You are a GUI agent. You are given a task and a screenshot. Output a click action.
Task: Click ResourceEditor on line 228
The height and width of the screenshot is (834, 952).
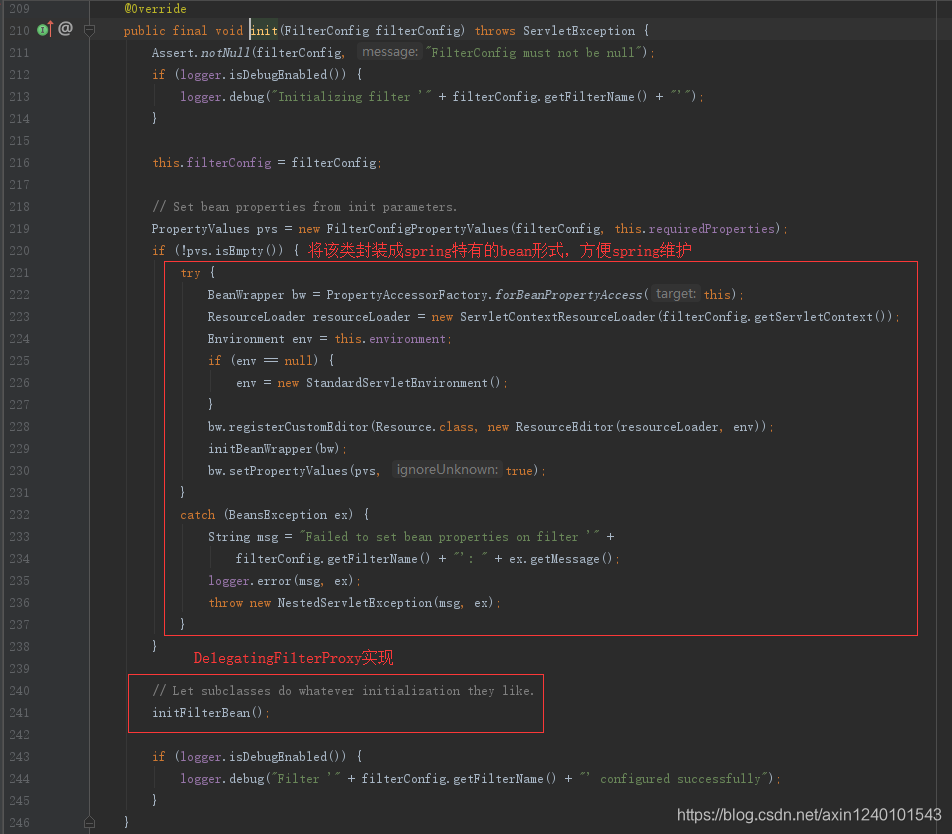pos(565,427)
